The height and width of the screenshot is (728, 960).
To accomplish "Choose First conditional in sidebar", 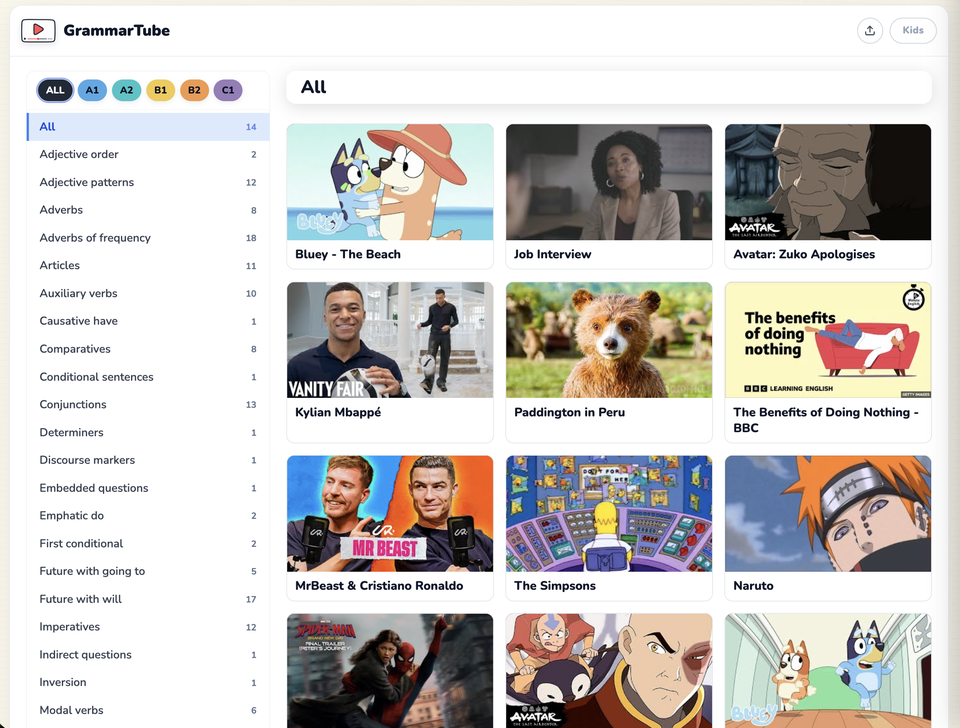I will pyautogui.click(x=148, y=543).
